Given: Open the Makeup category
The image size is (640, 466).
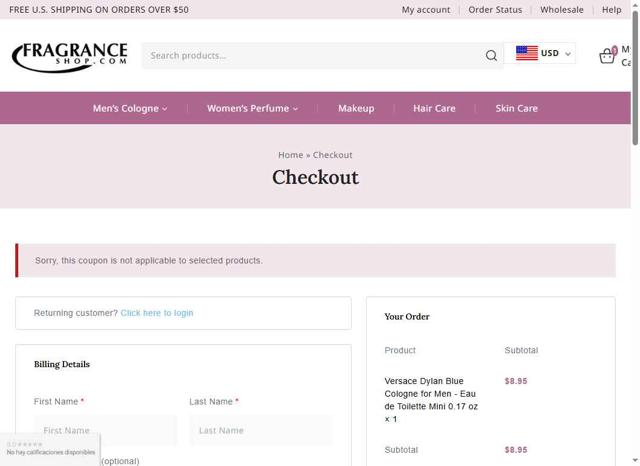Looking at the screenshot, I should [356, 108].
